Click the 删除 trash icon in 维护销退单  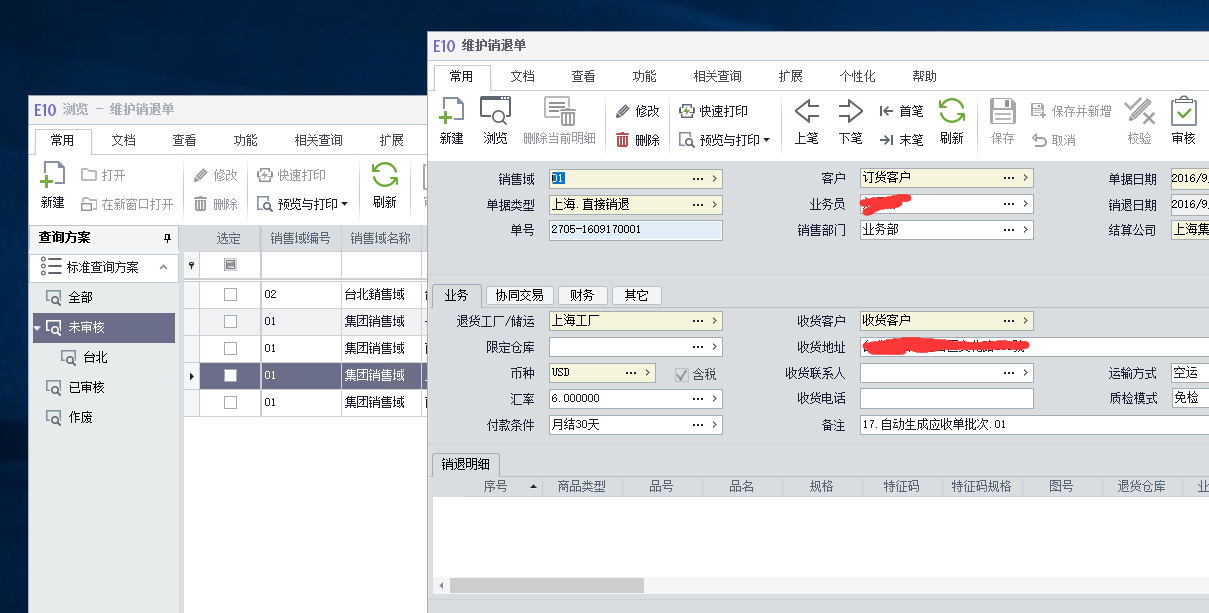638,140
